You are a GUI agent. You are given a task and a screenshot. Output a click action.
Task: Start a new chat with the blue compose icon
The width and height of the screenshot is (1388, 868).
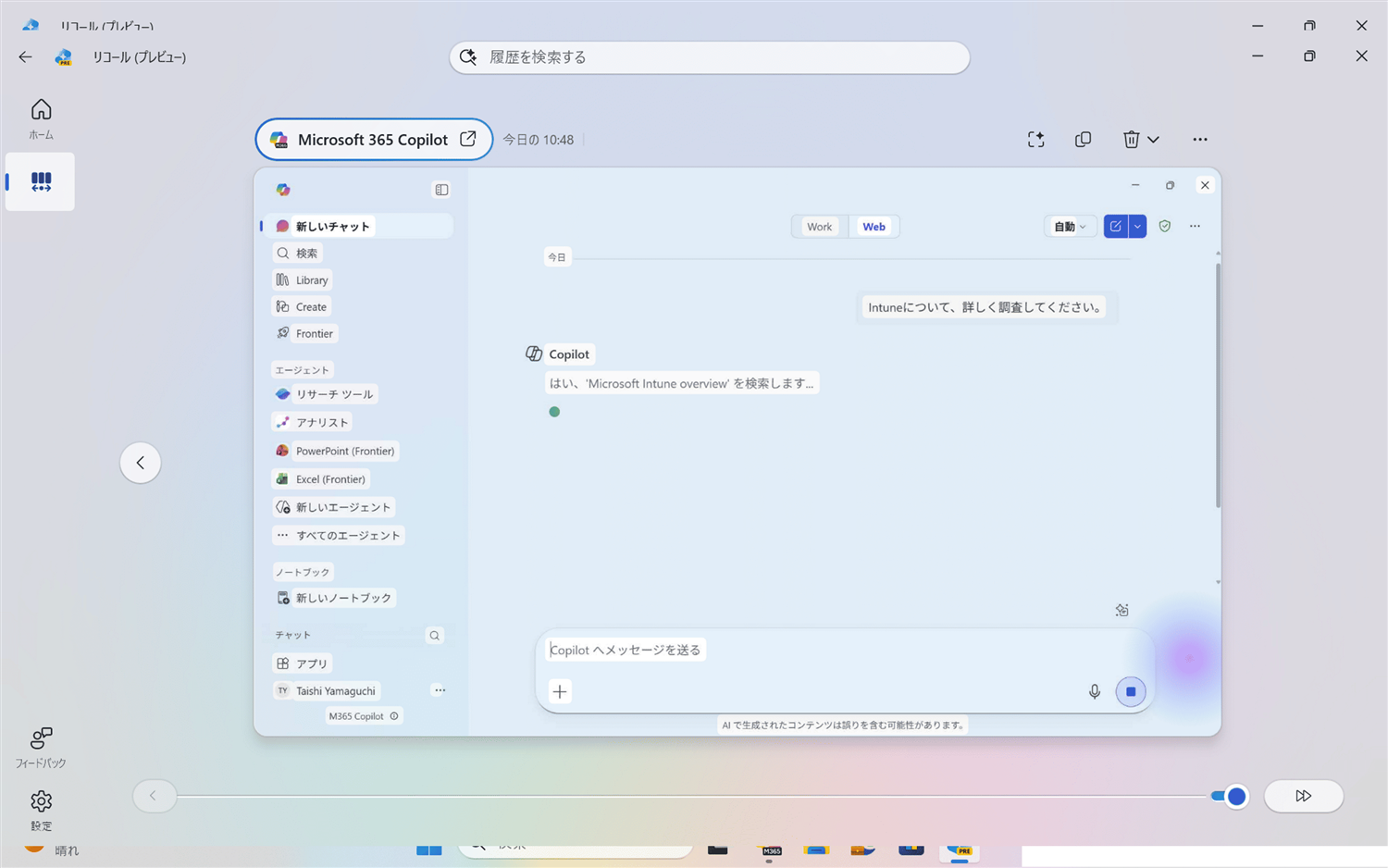click(x=1115, y=227)
